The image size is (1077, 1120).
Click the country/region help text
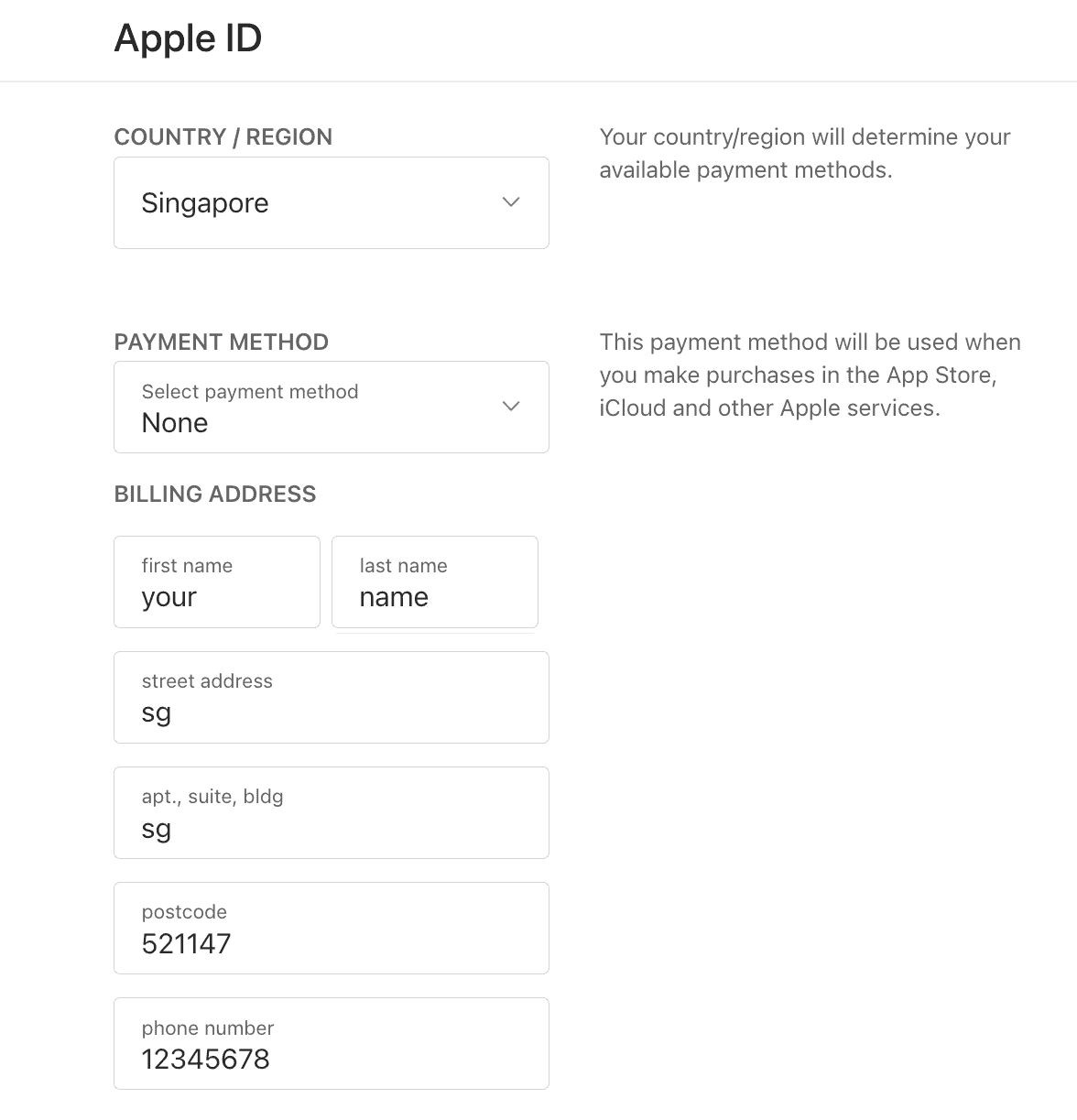click(x=804, y=153)
